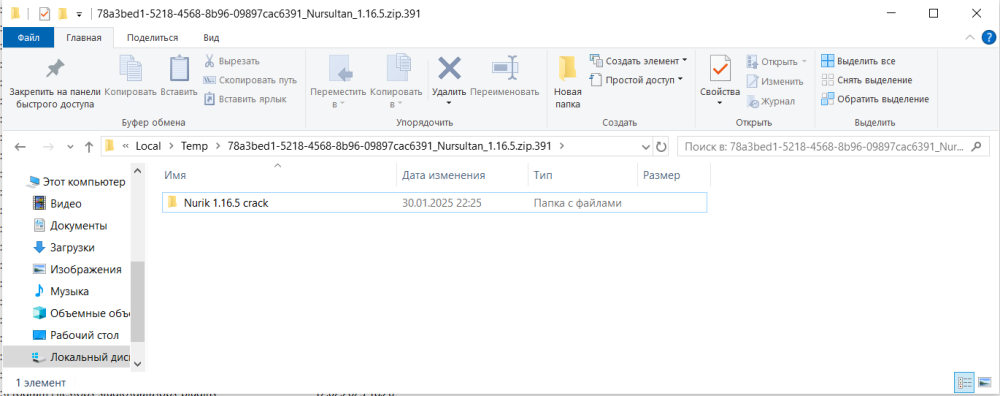Click the Открыть ribbon command
This screenshot has height=396, width=1000.
click(x=777, y=62)
